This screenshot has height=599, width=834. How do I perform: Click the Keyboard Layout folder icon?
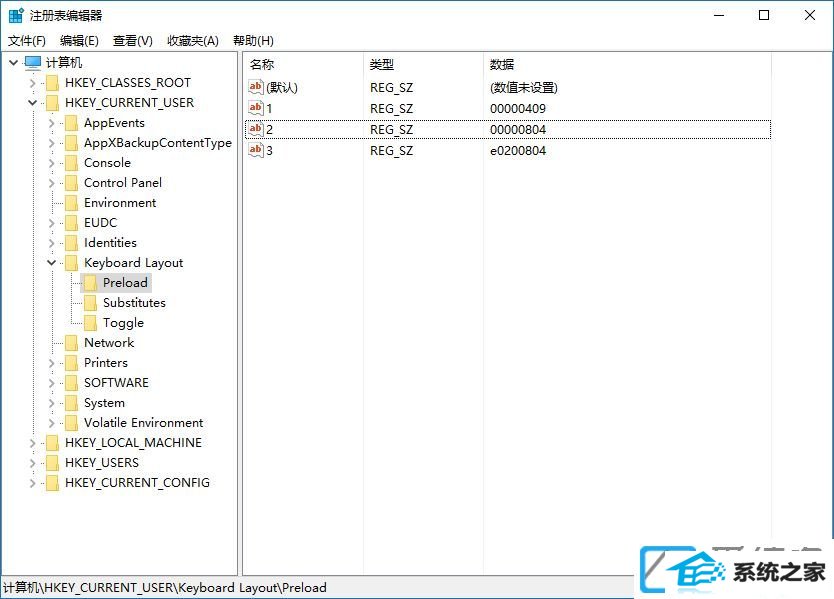71,263
